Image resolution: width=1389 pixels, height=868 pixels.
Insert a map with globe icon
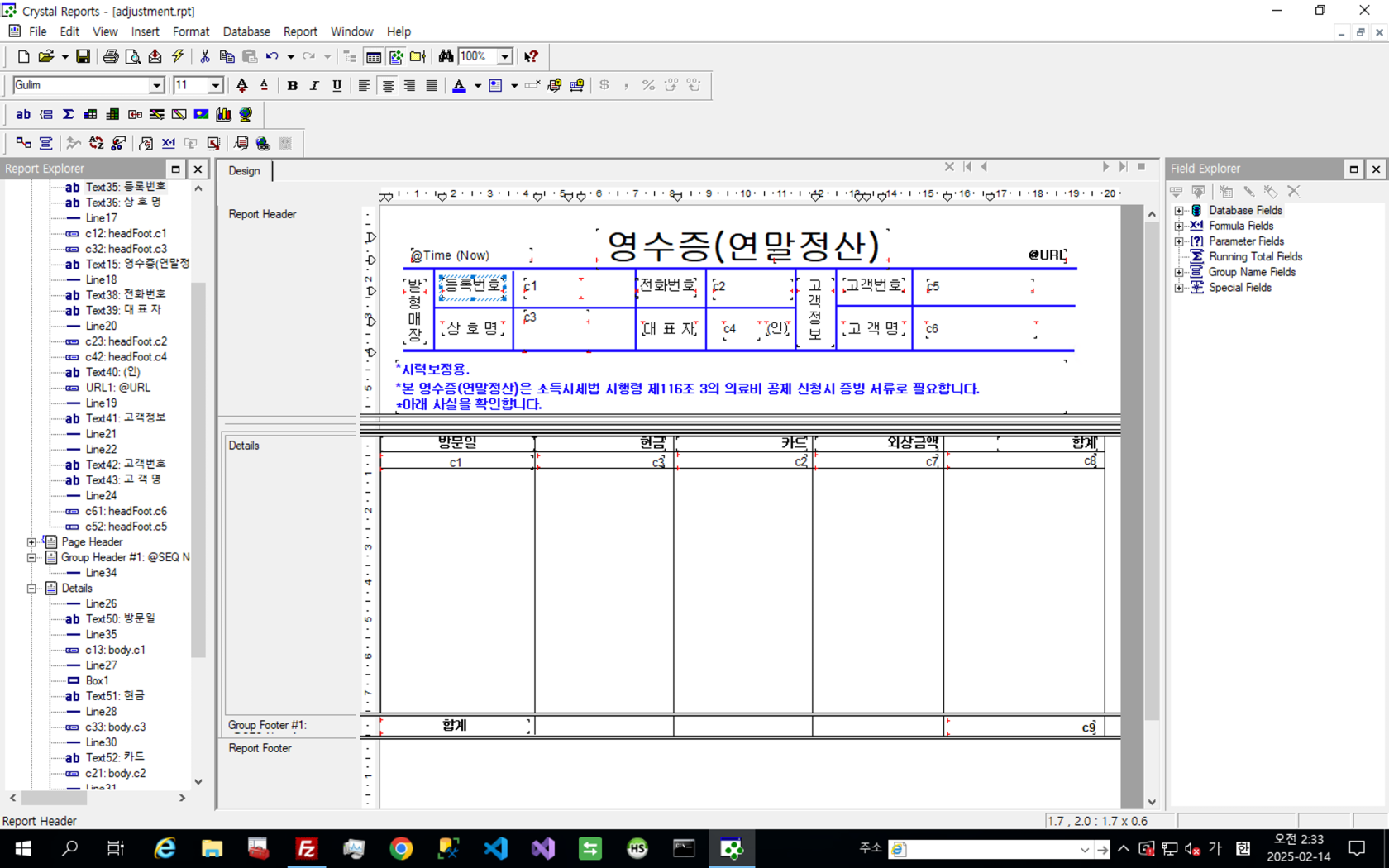pos(246,114)
